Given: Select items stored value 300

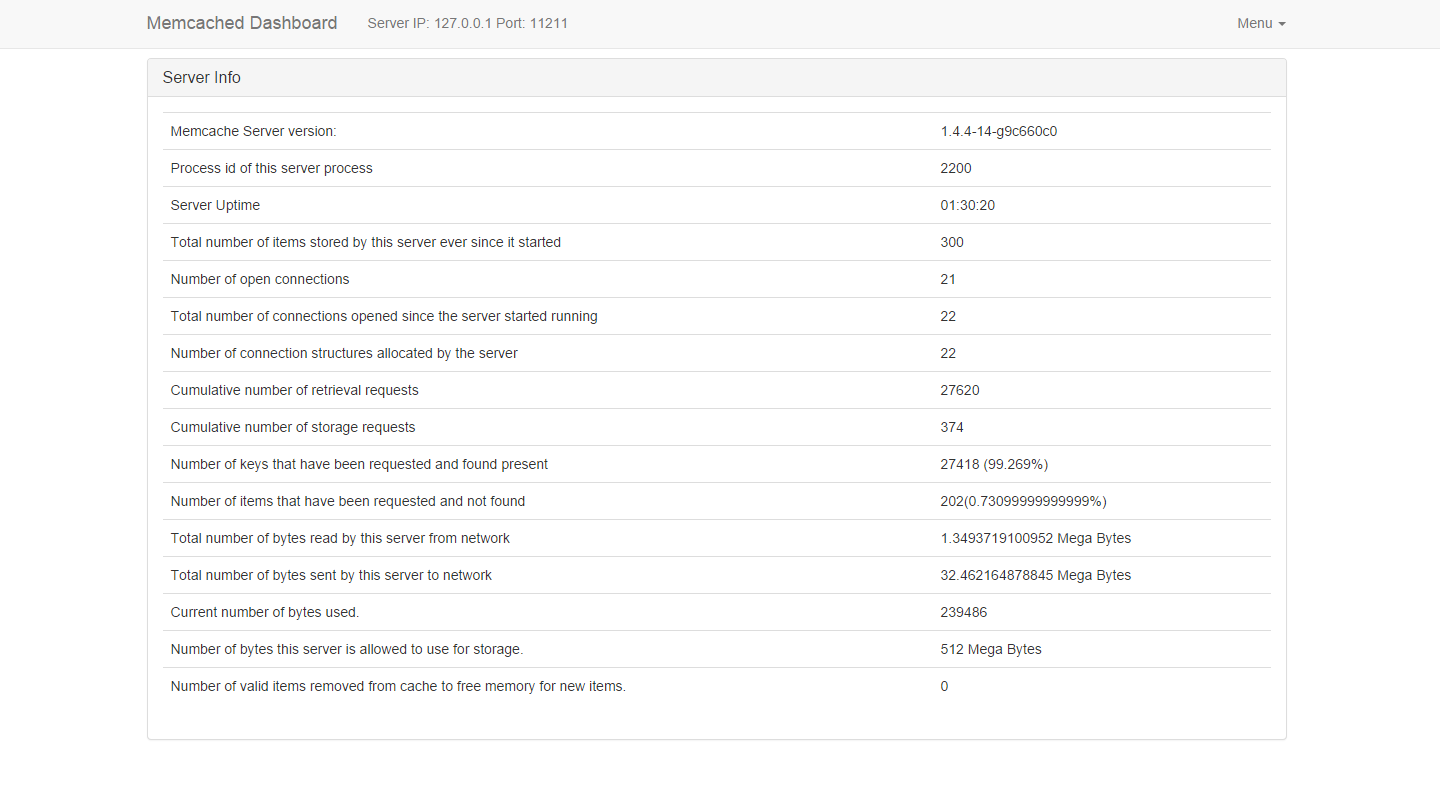Looking at the screenshot, I should [x=952, y=242].
